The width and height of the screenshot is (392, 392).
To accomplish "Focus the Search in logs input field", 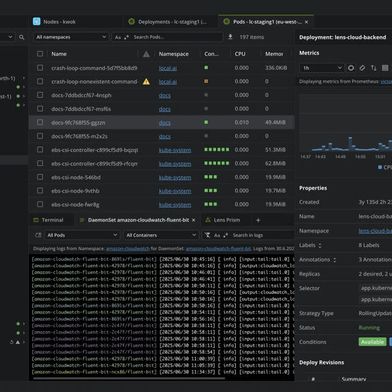I will [263, 235].
